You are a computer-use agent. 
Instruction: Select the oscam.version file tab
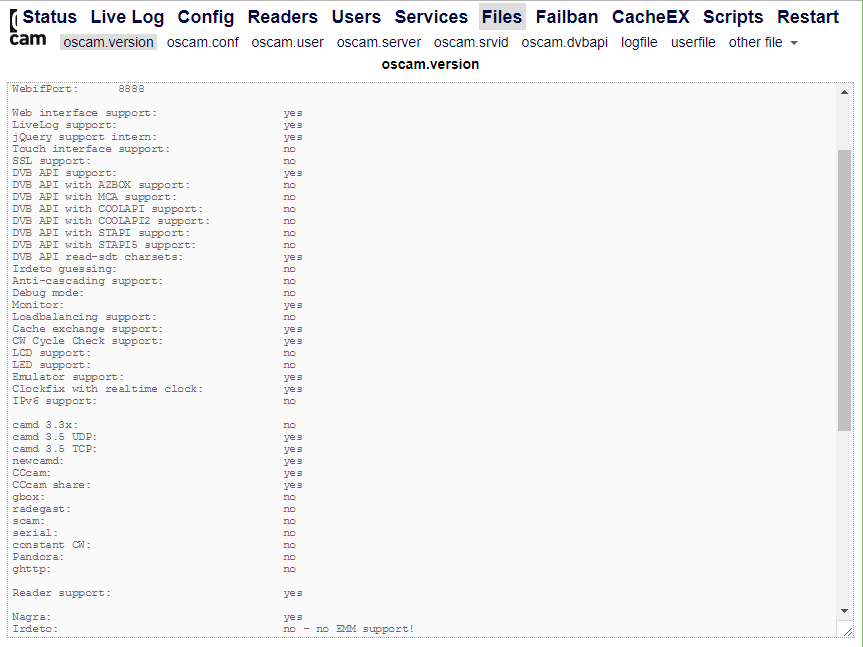coord(108,42)
